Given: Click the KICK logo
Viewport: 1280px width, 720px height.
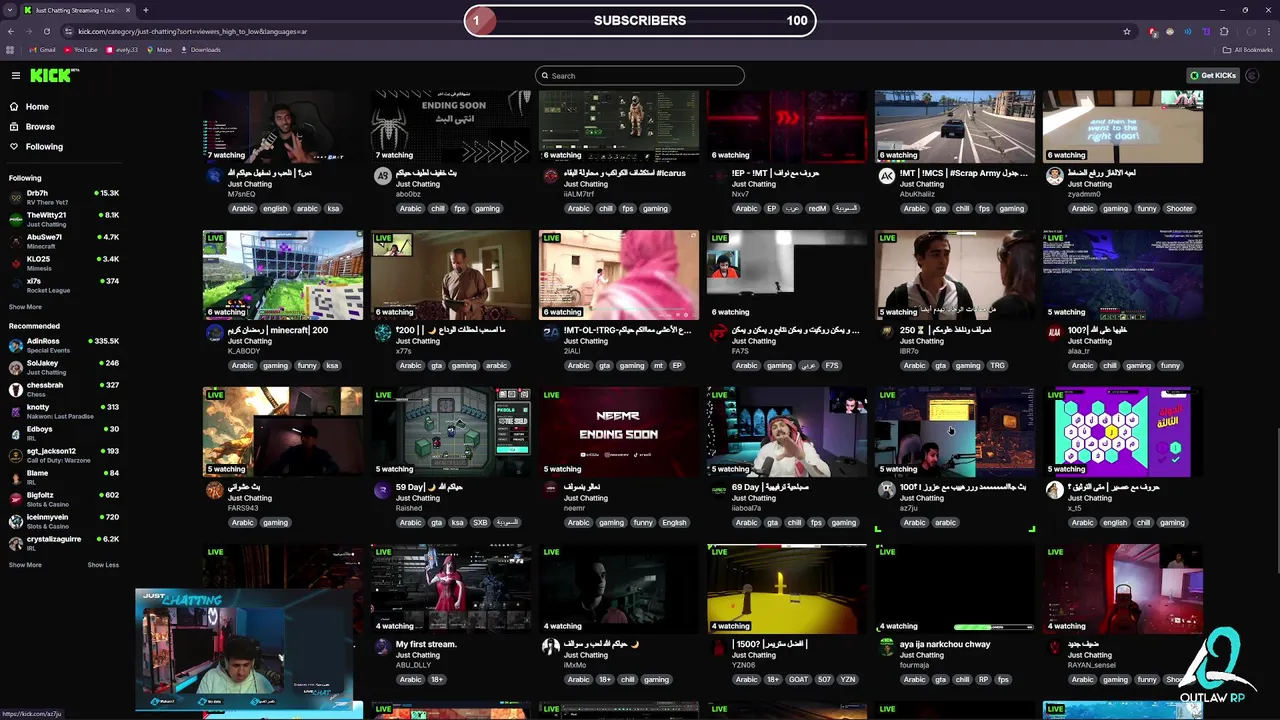Looking at the screenshot, I should [52, 75].
